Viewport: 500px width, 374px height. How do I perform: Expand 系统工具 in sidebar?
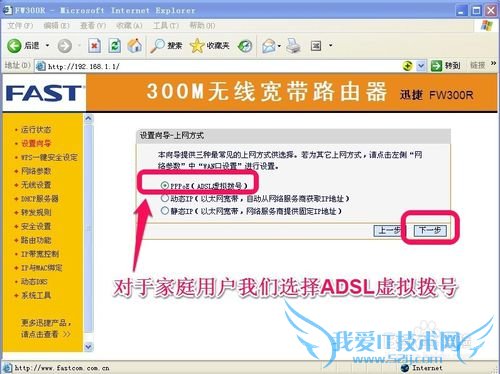point(36,295)
